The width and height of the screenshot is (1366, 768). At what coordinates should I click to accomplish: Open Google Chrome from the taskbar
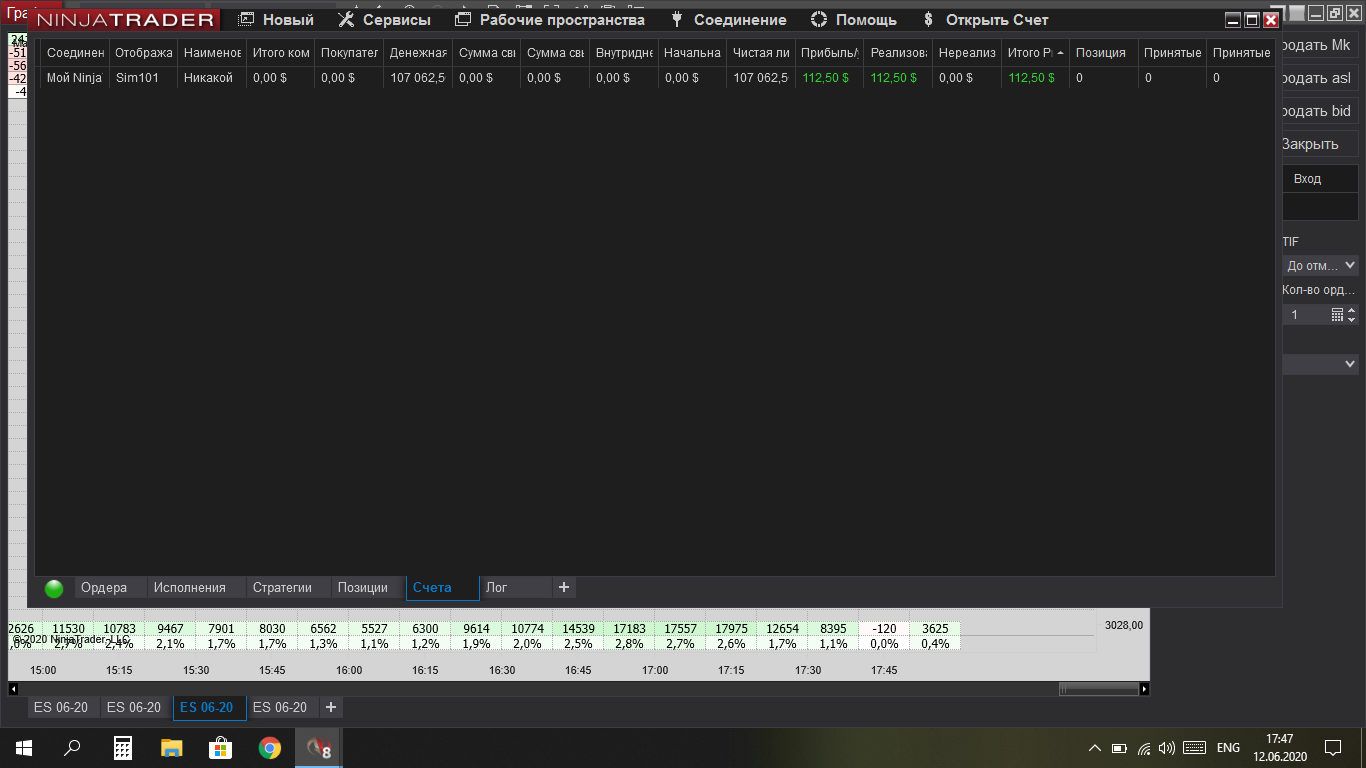click(x=270, y=747)
